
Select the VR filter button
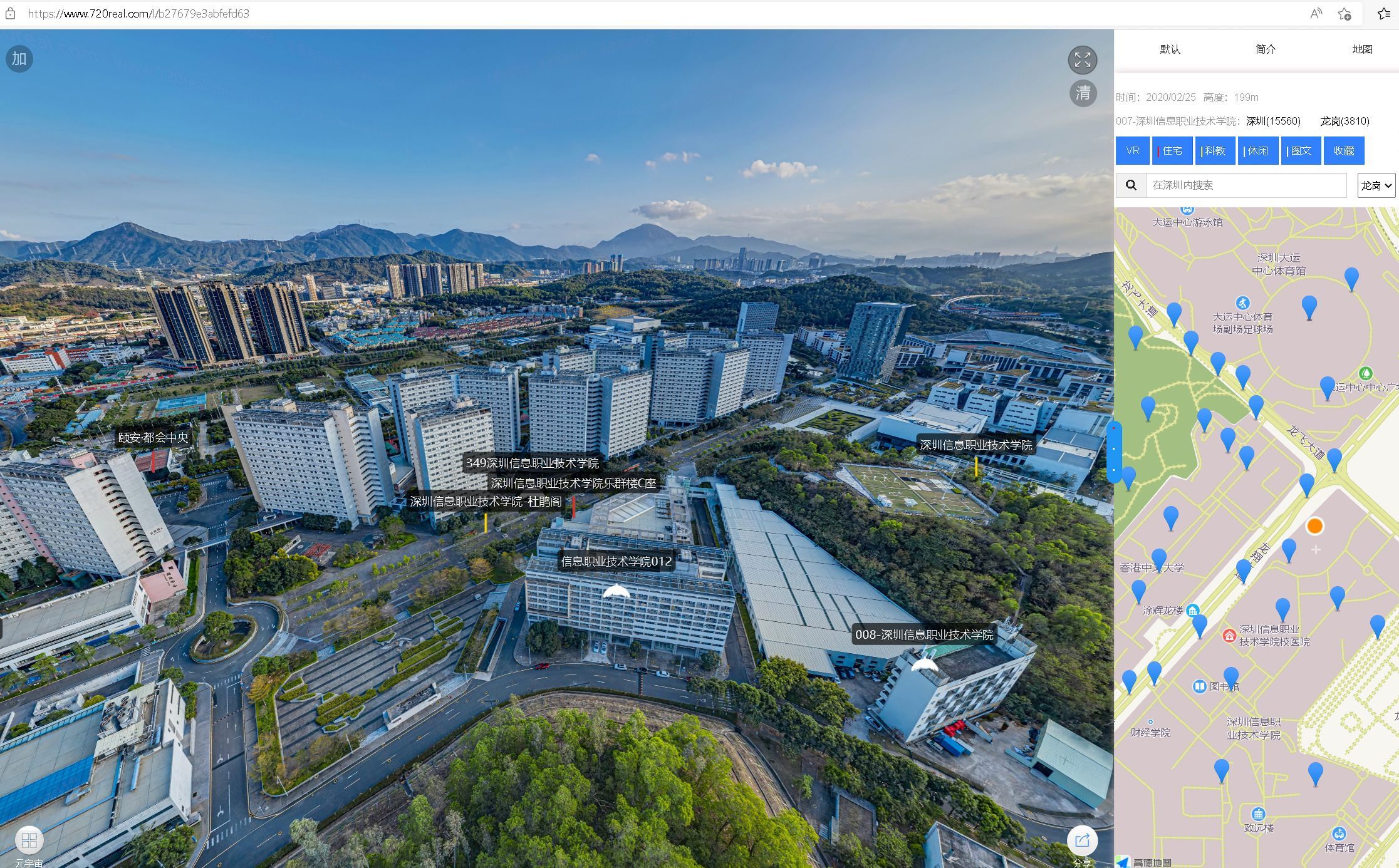[1133, 151]
